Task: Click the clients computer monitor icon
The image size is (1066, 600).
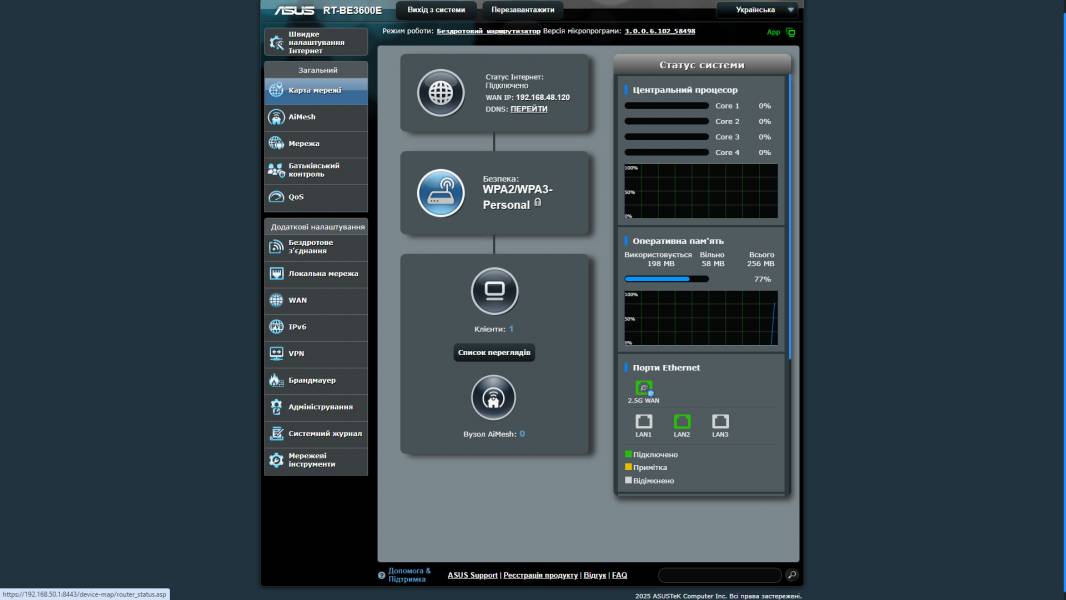Action: tap(494, 291)
